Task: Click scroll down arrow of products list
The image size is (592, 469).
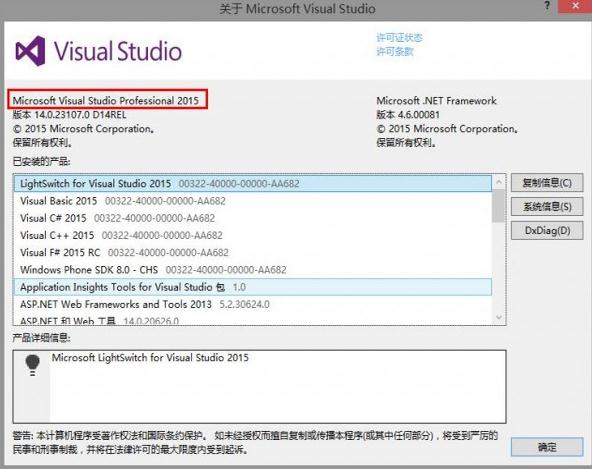Action: tap(499, 318)
